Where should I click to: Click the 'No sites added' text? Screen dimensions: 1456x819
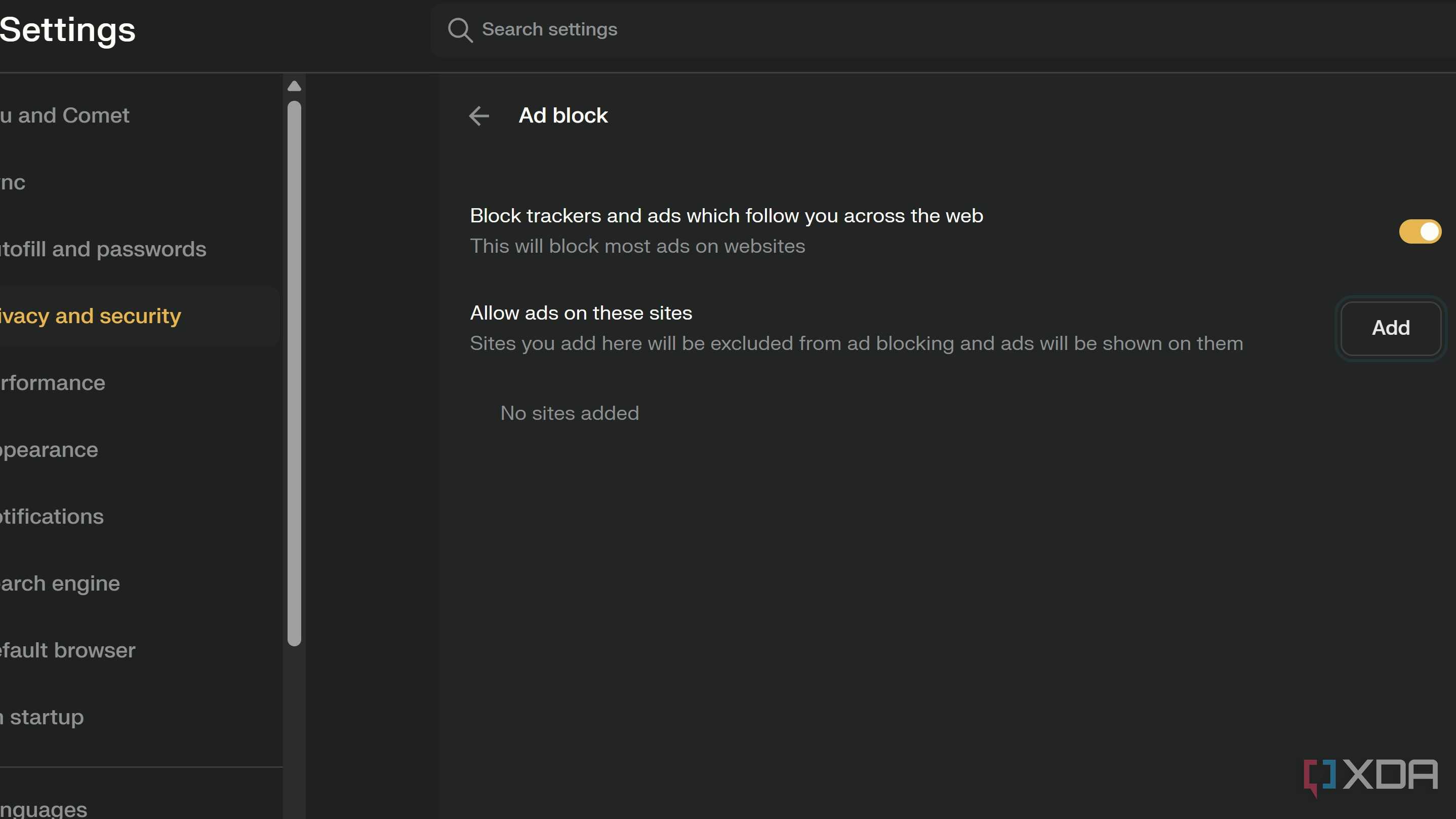(569, 413)
